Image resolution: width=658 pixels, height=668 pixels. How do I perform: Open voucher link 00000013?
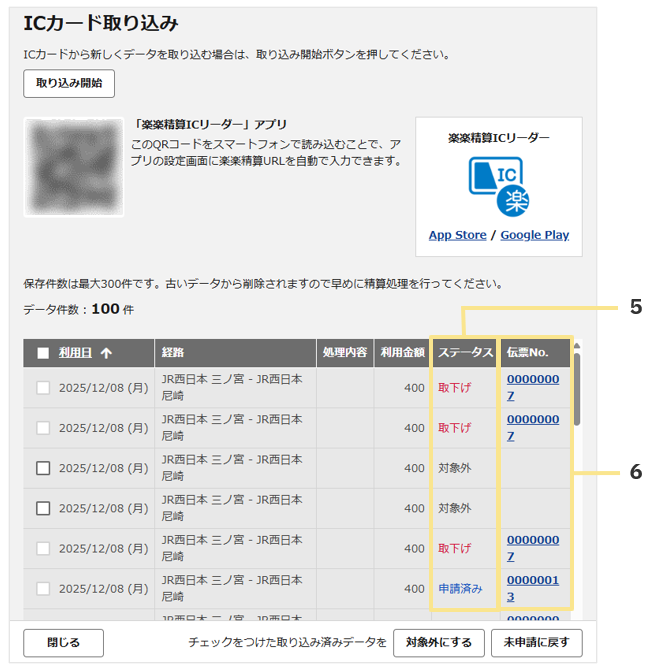click(x=532, y=588)
